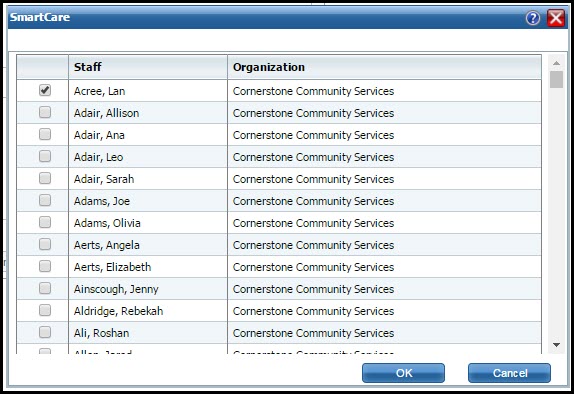Select the Adair, Ana checkbox
The image size is (574, 394).
coord(45,134)
